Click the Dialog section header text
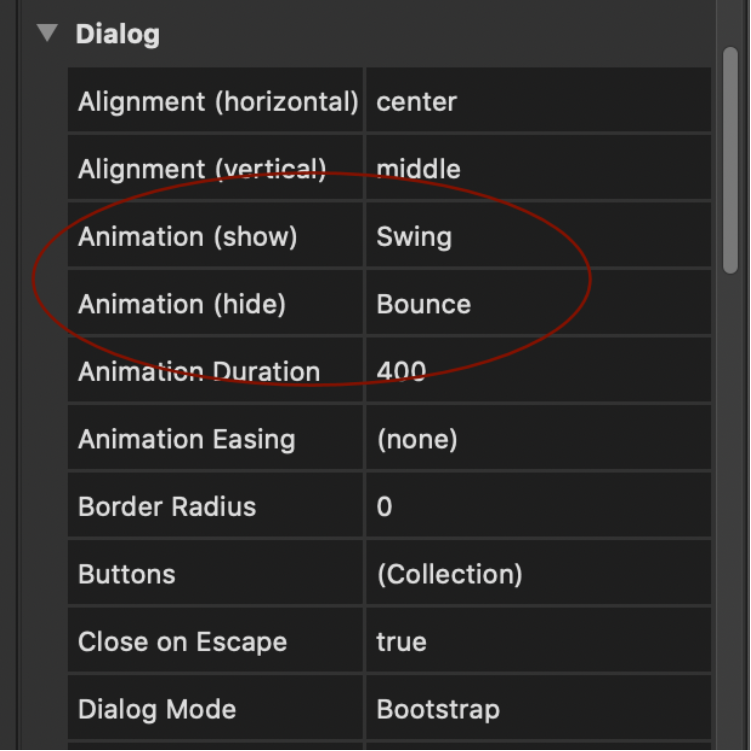751x751 pixels. coord(118,34)
